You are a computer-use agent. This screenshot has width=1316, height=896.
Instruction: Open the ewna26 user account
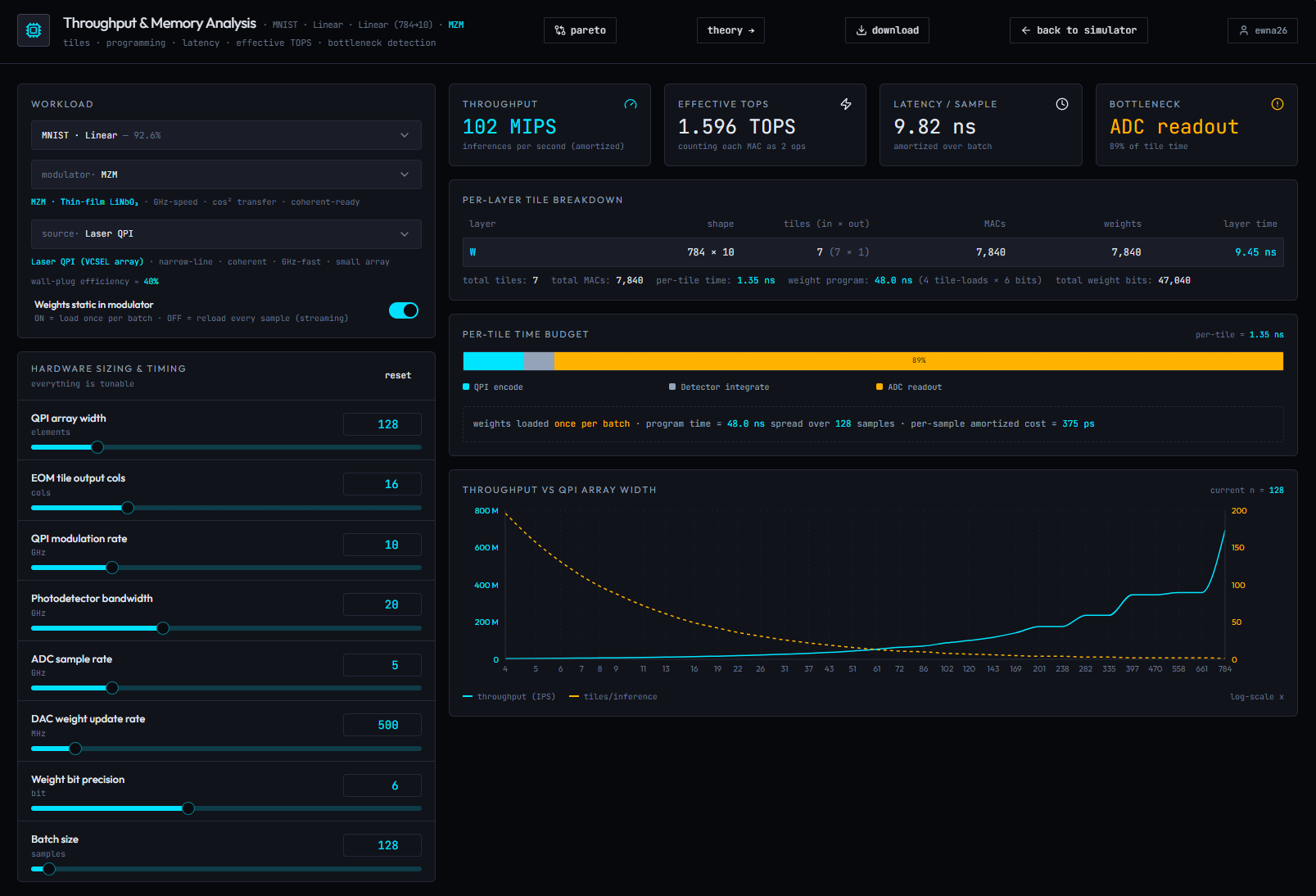1263,30
